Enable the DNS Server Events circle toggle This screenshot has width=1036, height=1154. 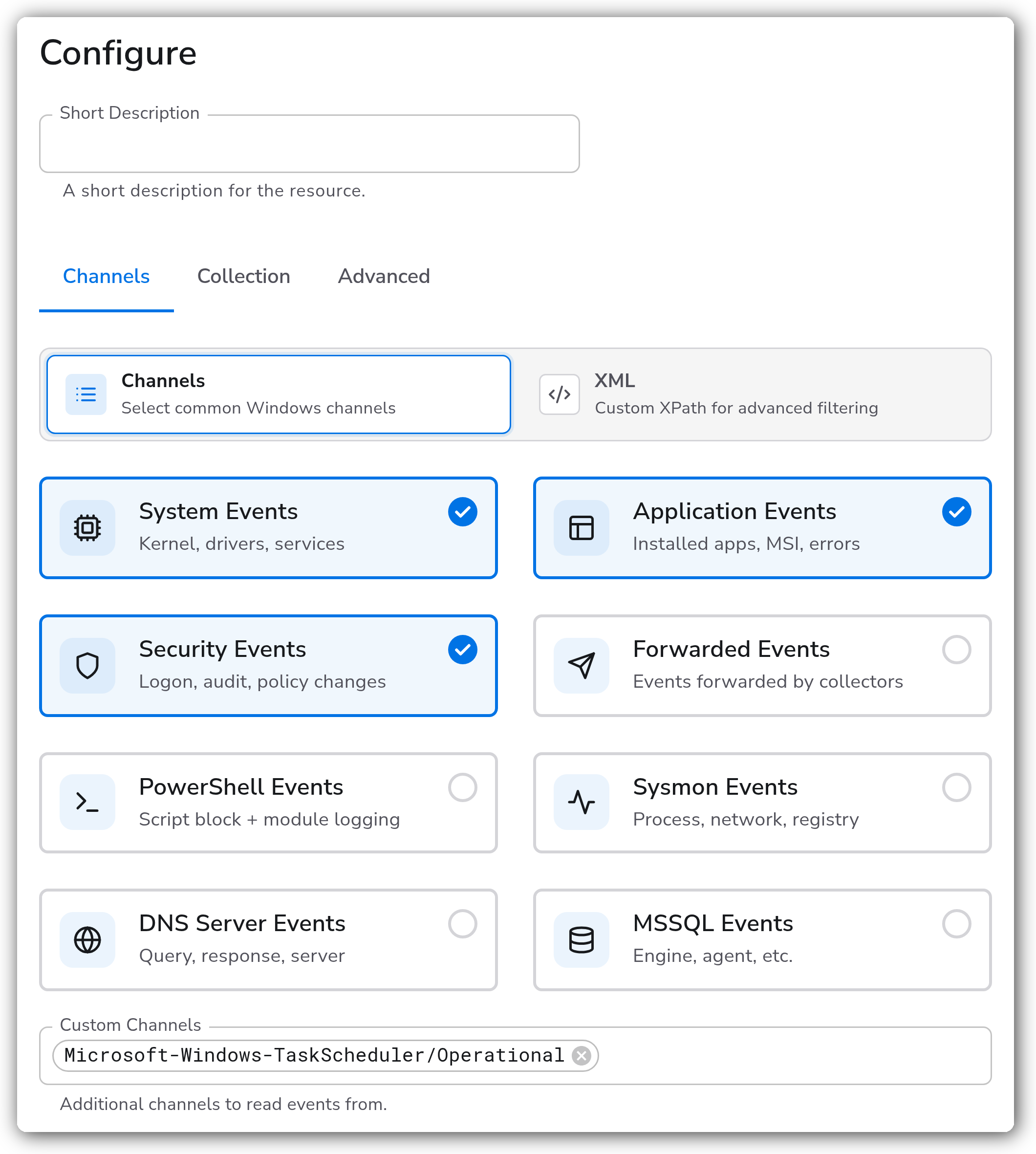pyautogui.click(x=462, y=923)
